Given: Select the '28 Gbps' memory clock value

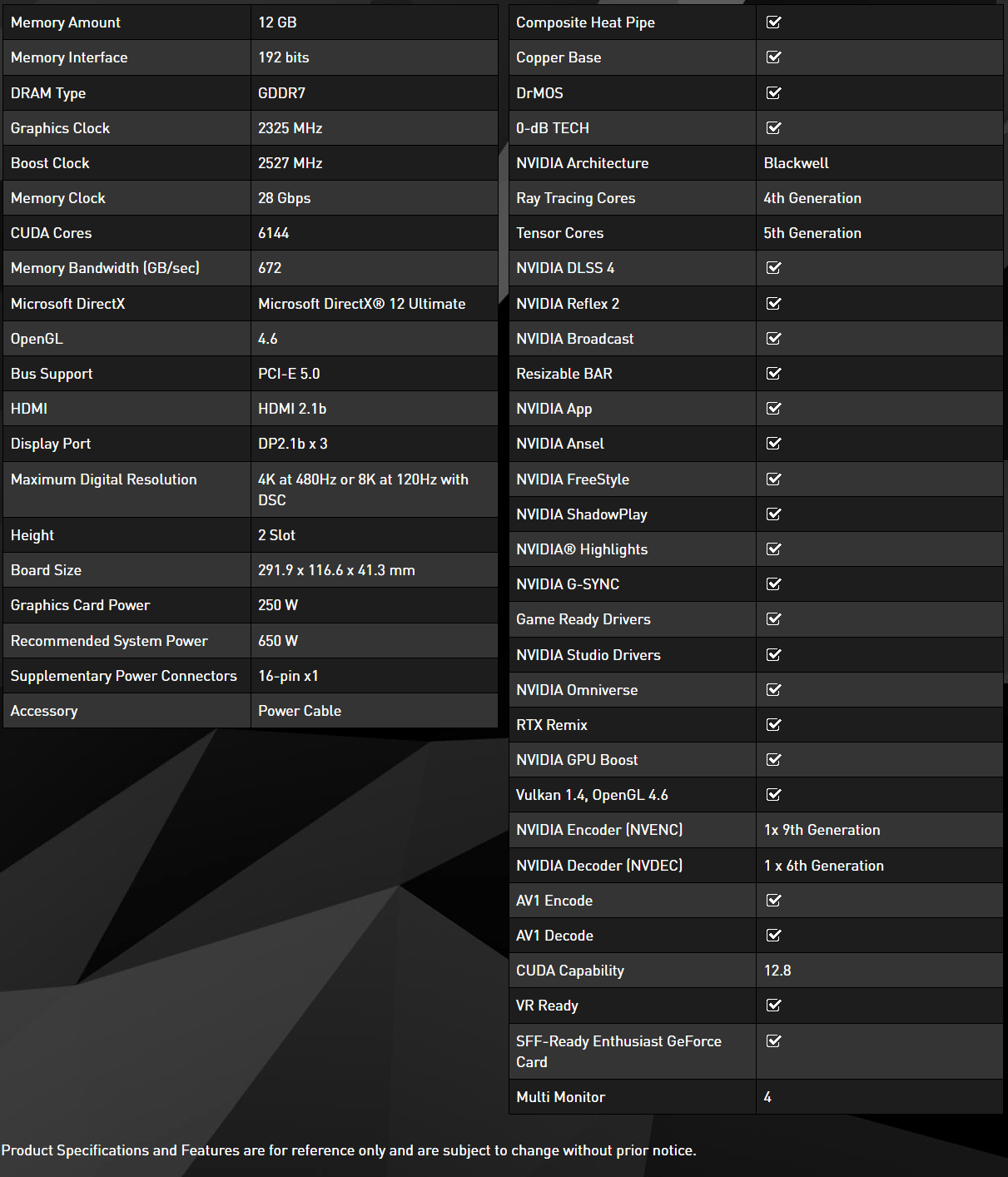Looking at the screenshot, I should pyautogui.click(x=284, y=198).
